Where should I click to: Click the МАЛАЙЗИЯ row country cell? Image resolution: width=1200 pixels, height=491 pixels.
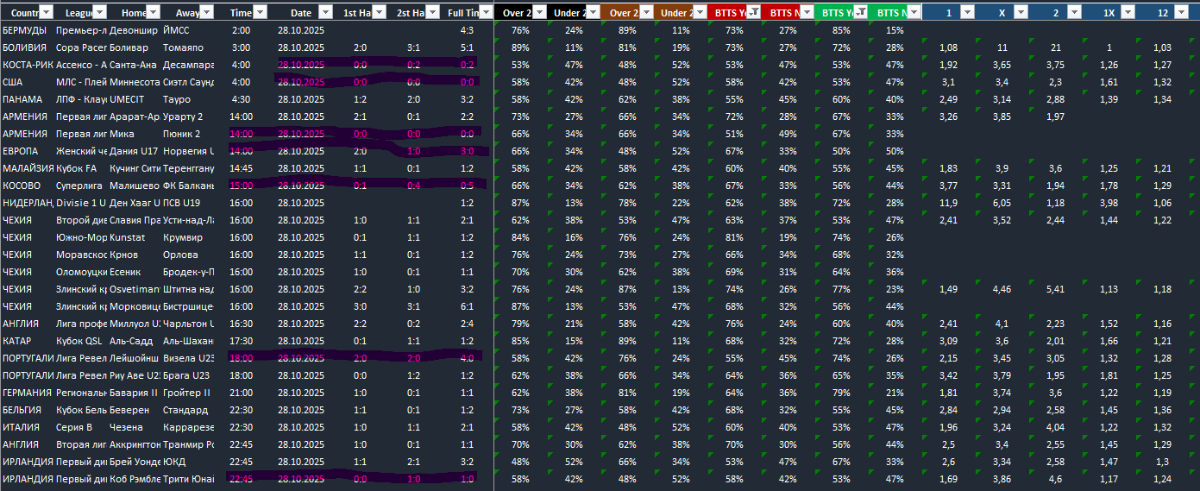point(26,168)
